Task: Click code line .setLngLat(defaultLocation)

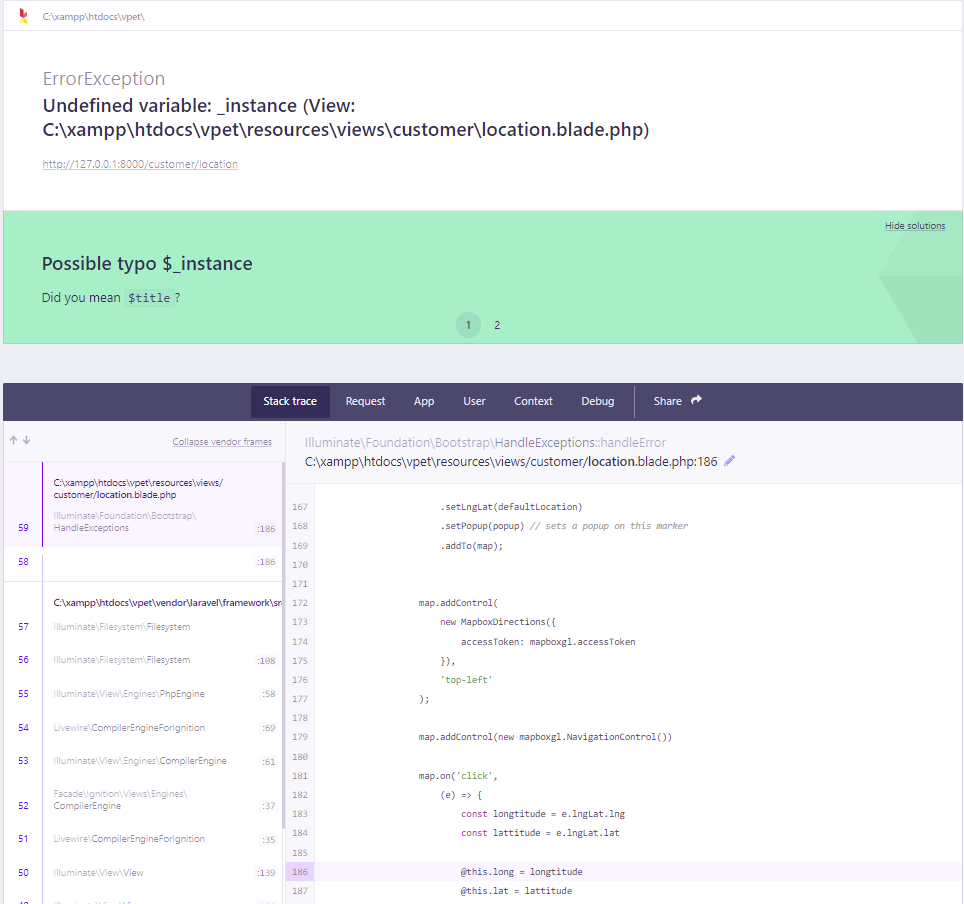Action: click(x=511, y=507)
